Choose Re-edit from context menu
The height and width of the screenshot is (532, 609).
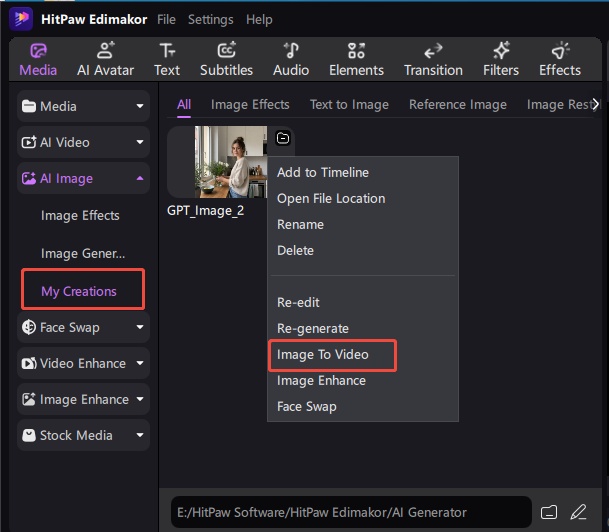(x=298, y=303)
